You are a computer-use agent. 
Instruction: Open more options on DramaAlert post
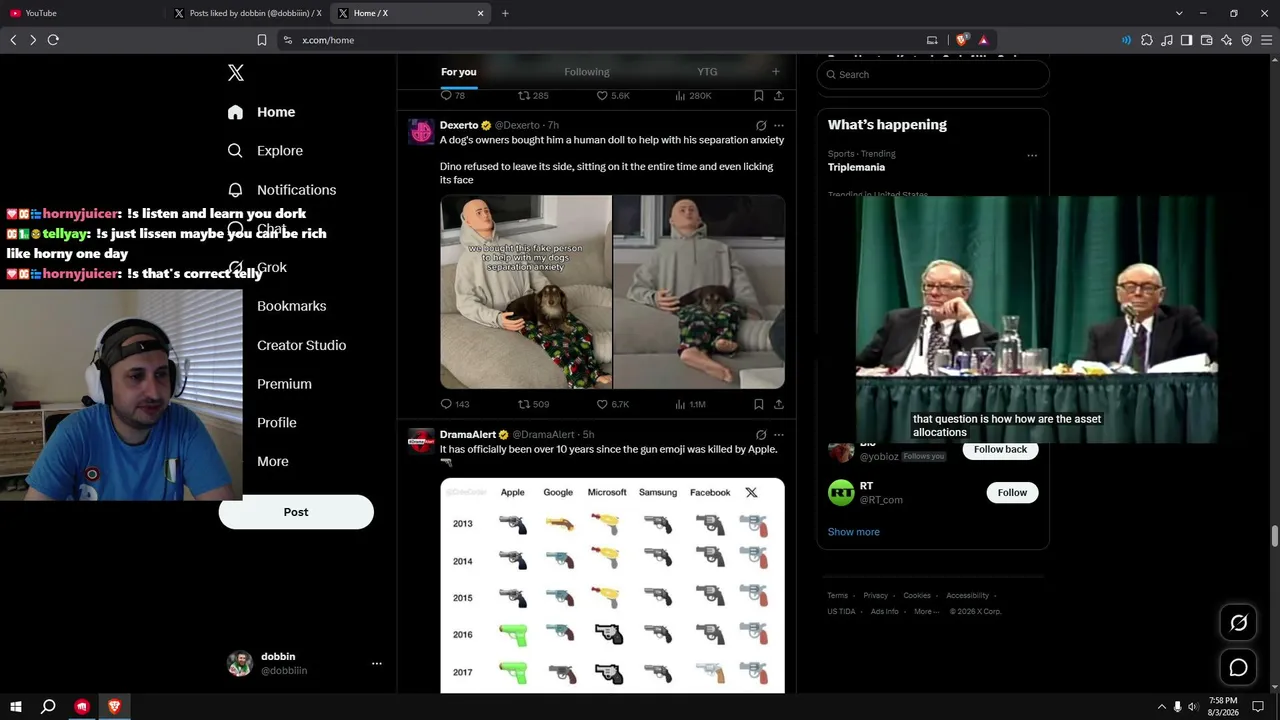pyautogui.click(x=779, y=435)
